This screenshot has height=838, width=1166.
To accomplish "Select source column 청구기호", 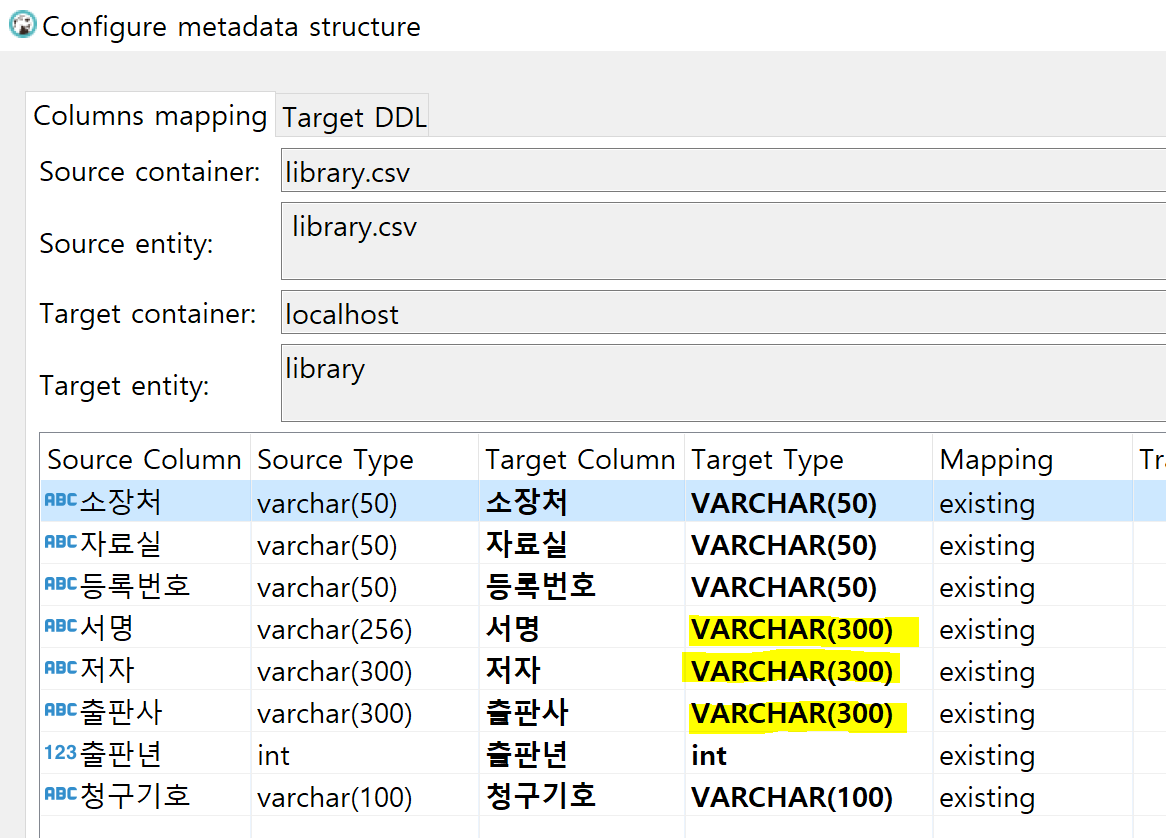I will pos(135,796).
